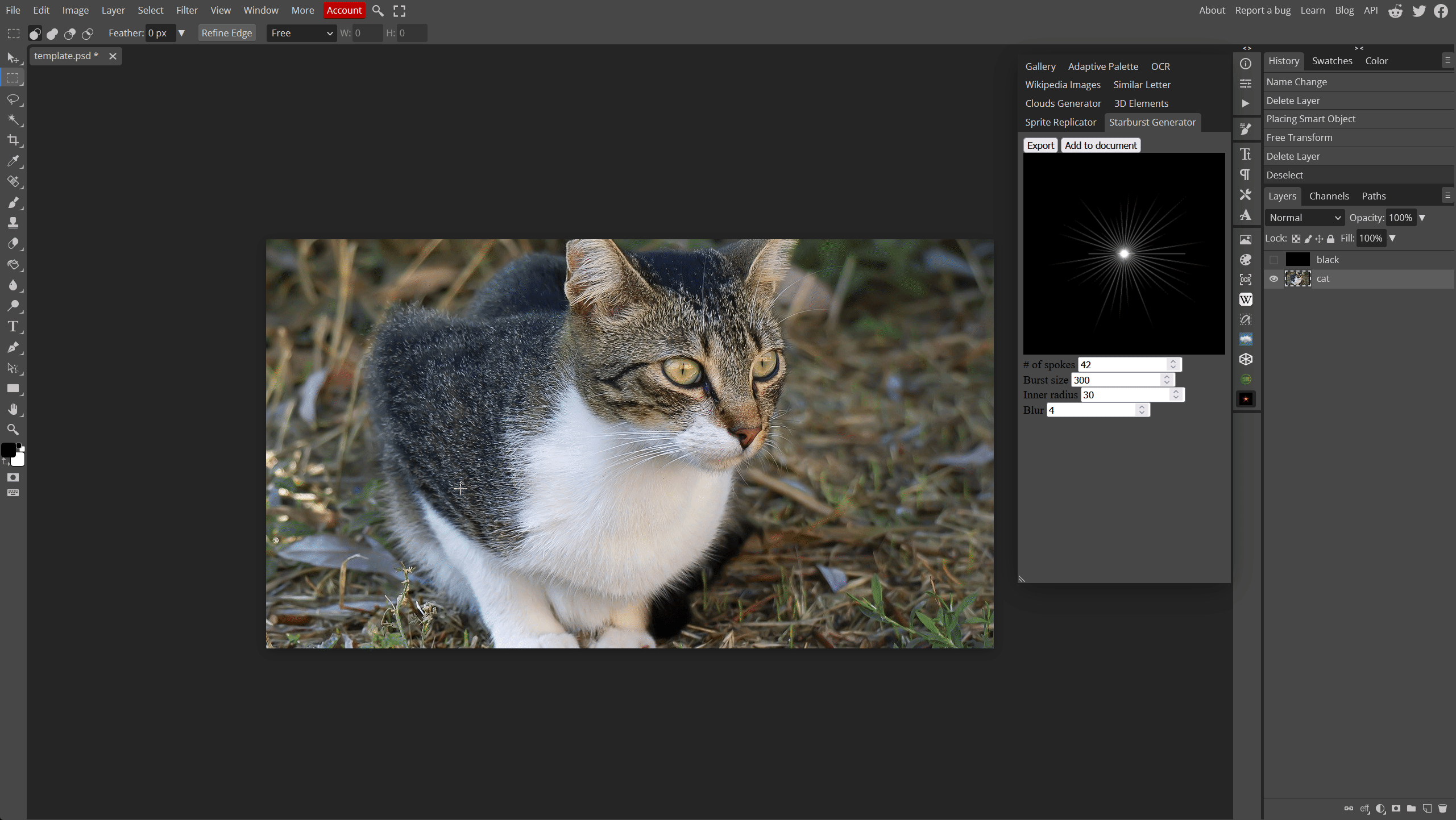1456x820 pixels.
Task: Switch to the Channels tab
Action: tap(1329, 196)
